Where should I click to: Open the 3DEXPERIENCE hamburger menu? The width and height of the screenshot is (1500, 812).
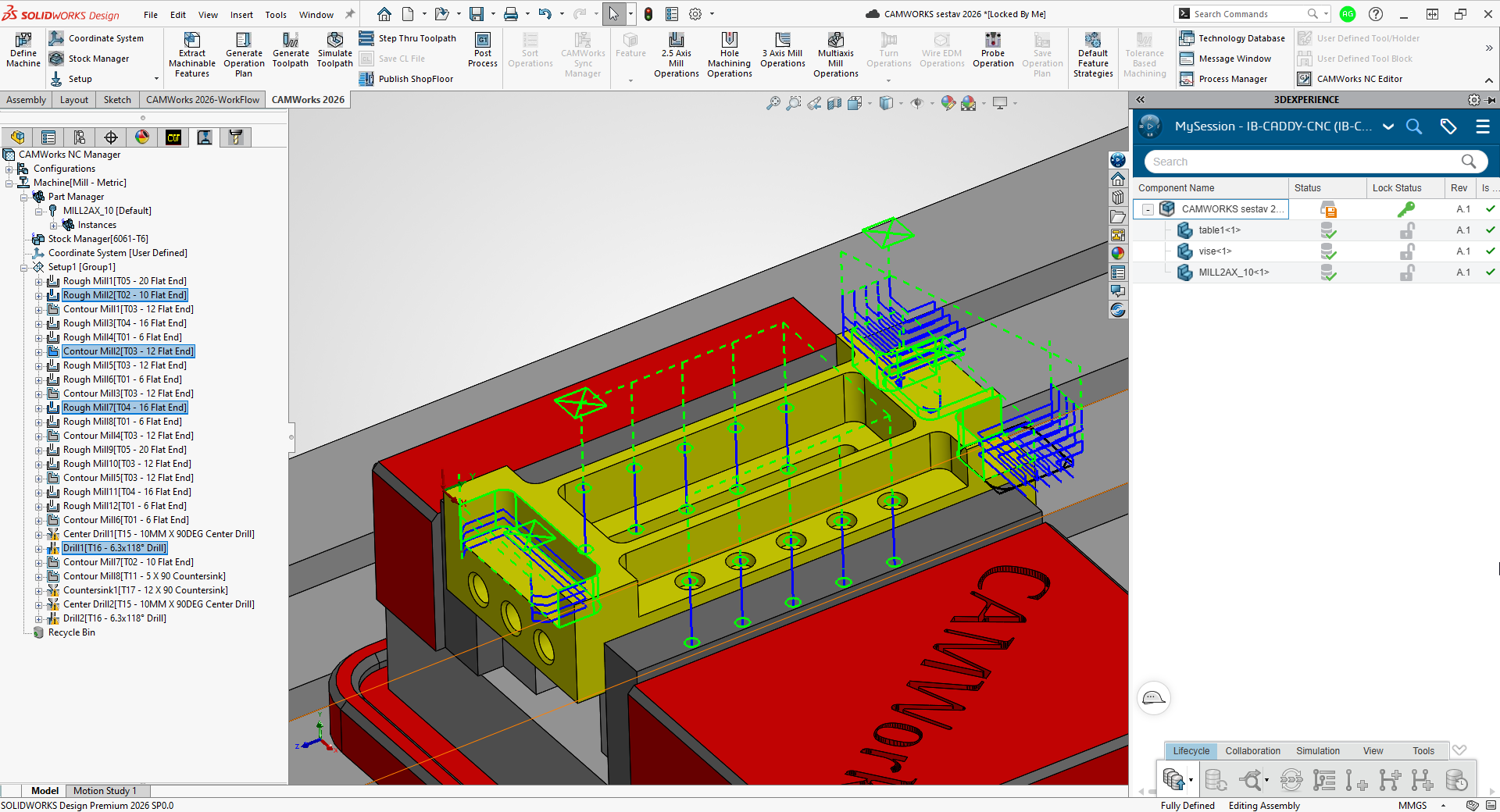point(1482,126)
